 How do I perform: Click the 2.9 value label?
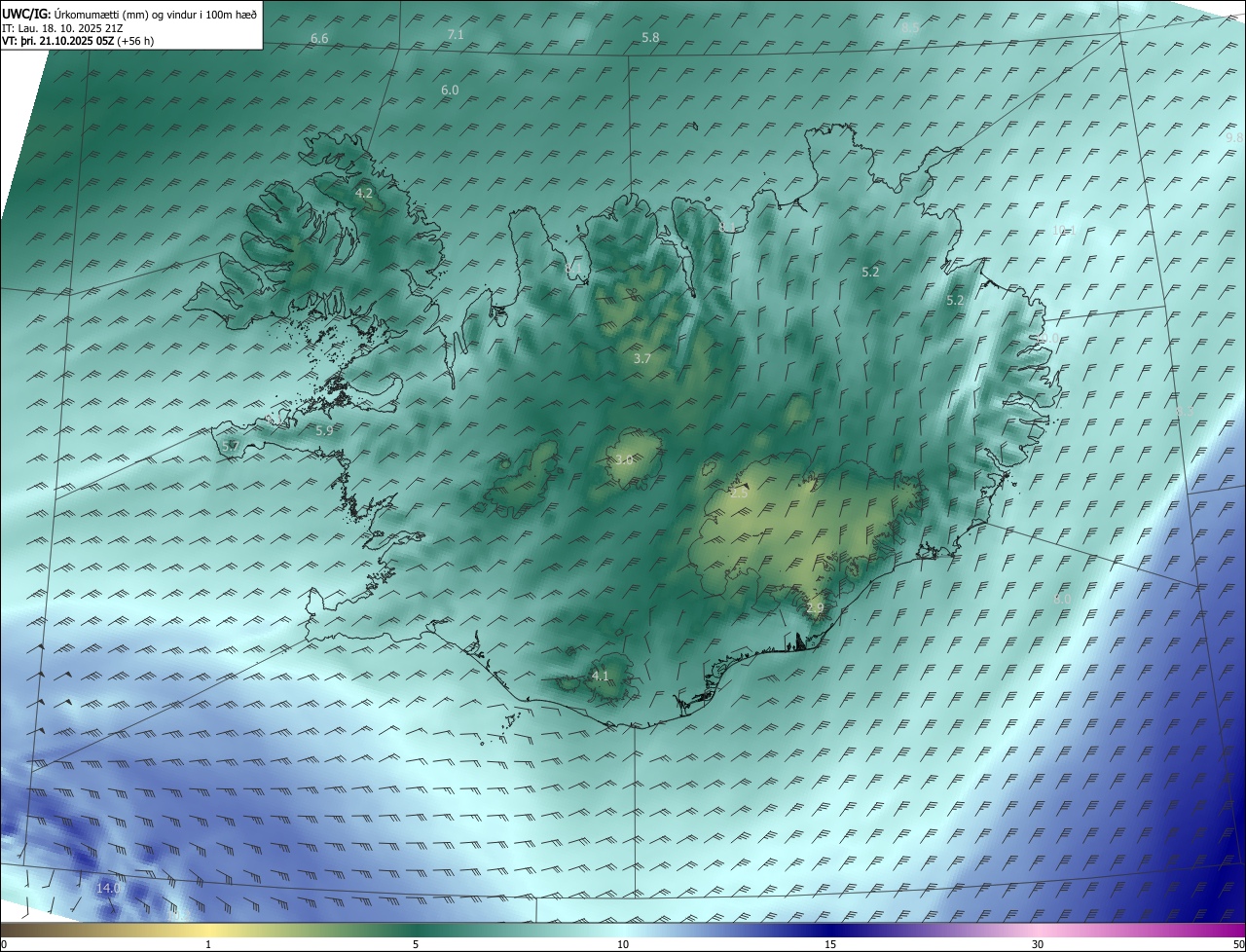816,607
